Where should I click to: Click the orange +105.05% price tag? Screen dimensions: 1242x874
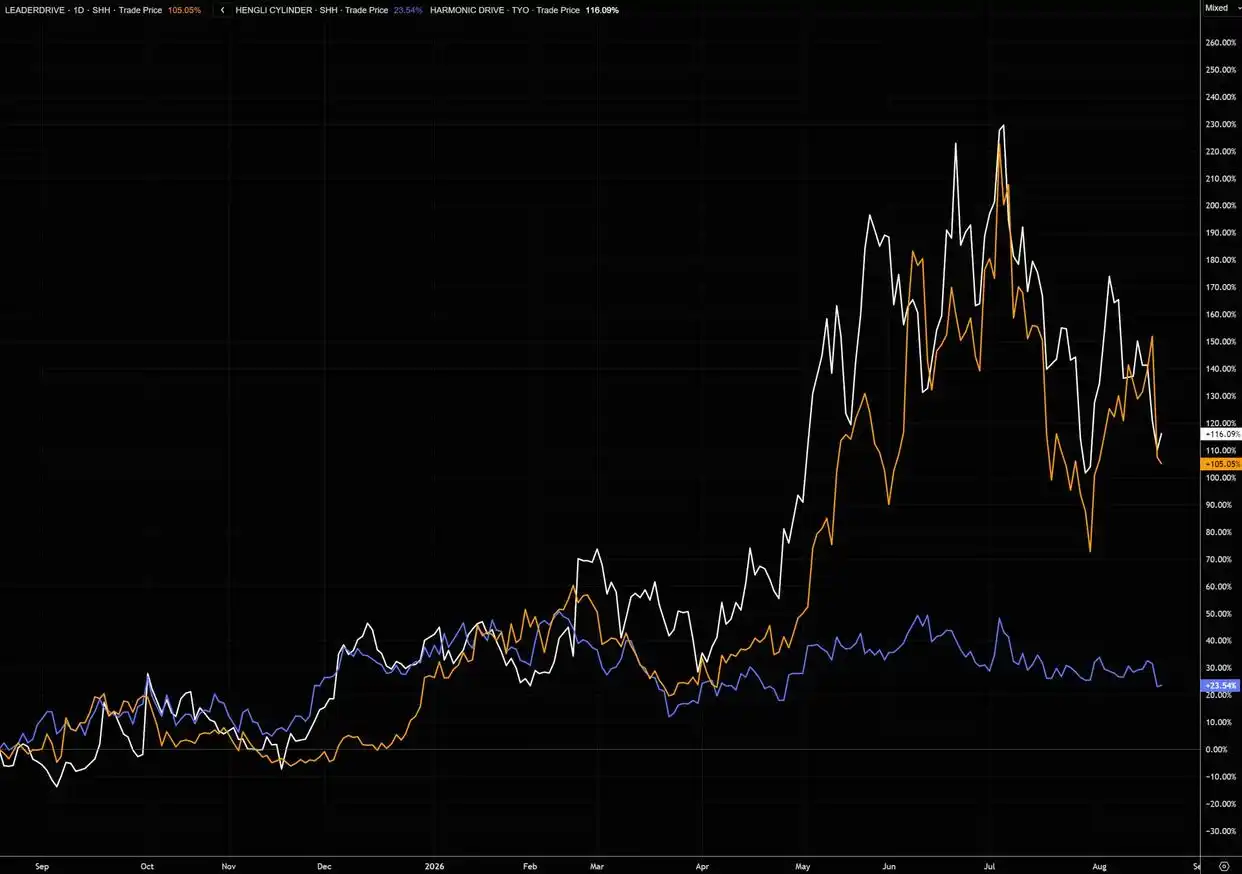pyautogui.click(x=1221, y=465)
